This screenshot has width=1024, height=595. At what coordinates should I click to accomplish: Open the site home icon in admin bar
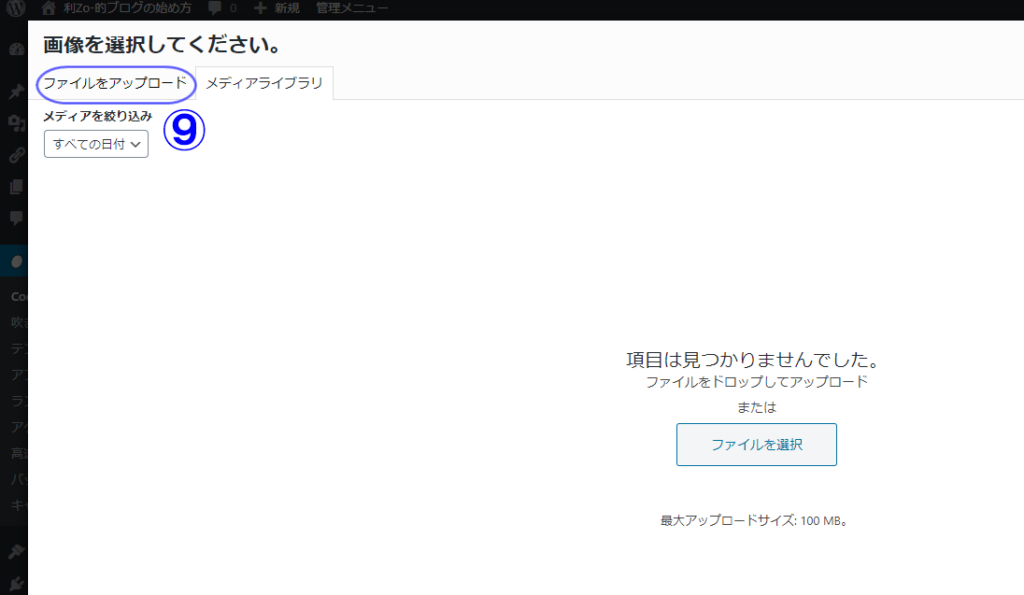48,8
